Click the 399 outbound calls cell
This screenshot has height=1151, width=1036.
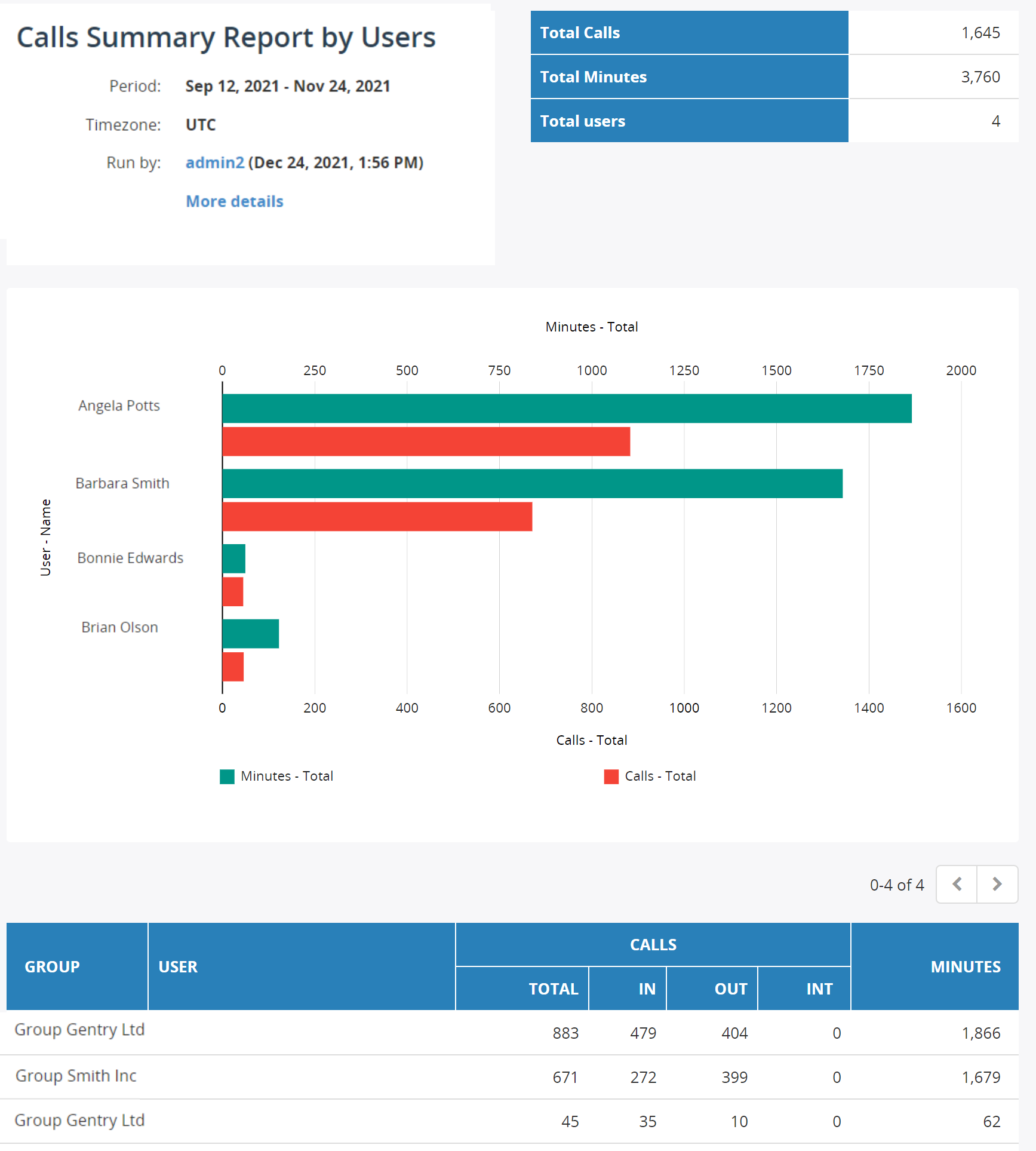pos(734,1078)
